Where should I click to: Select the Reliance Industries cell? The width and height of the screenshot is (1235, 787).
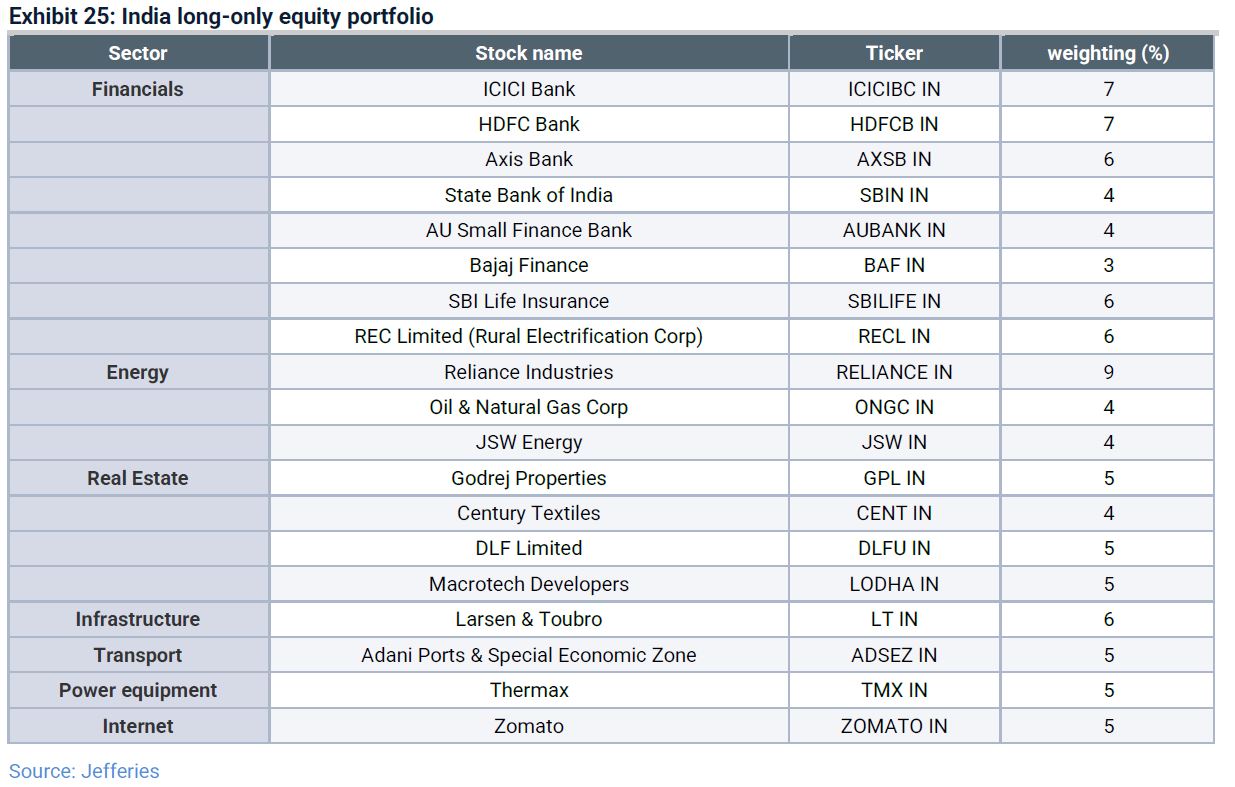click(x=528, y=372)
